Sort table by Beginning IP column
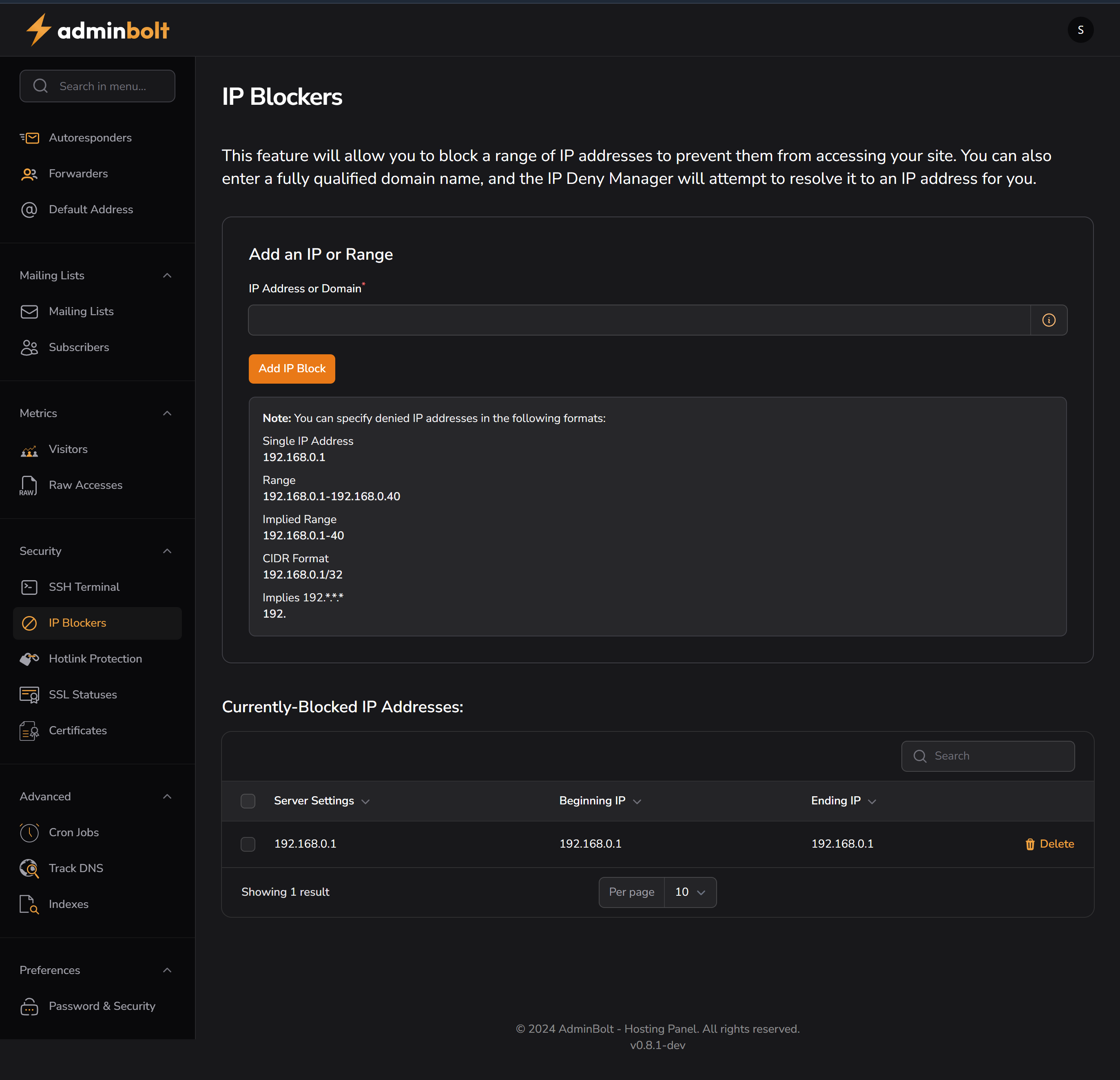 [600, 801]
